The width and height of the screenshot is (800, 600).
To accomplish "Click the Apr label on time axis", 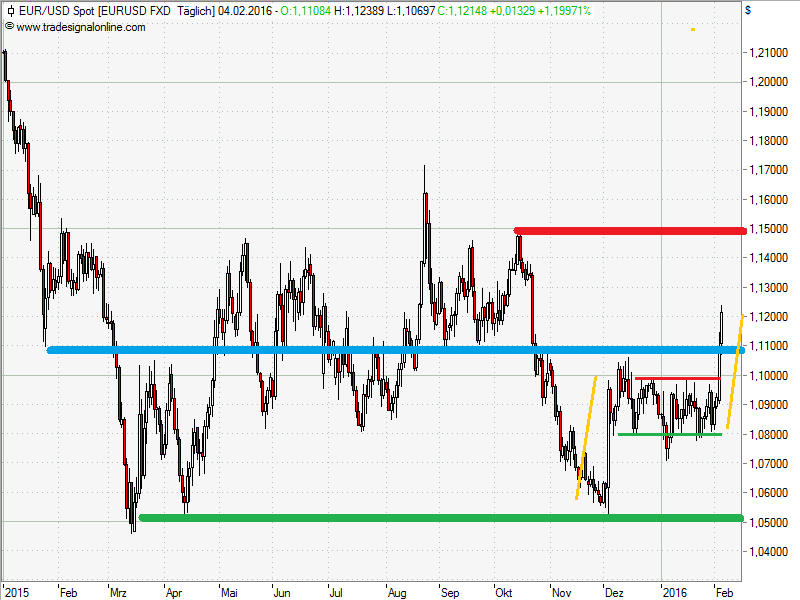I will point(174,593).
